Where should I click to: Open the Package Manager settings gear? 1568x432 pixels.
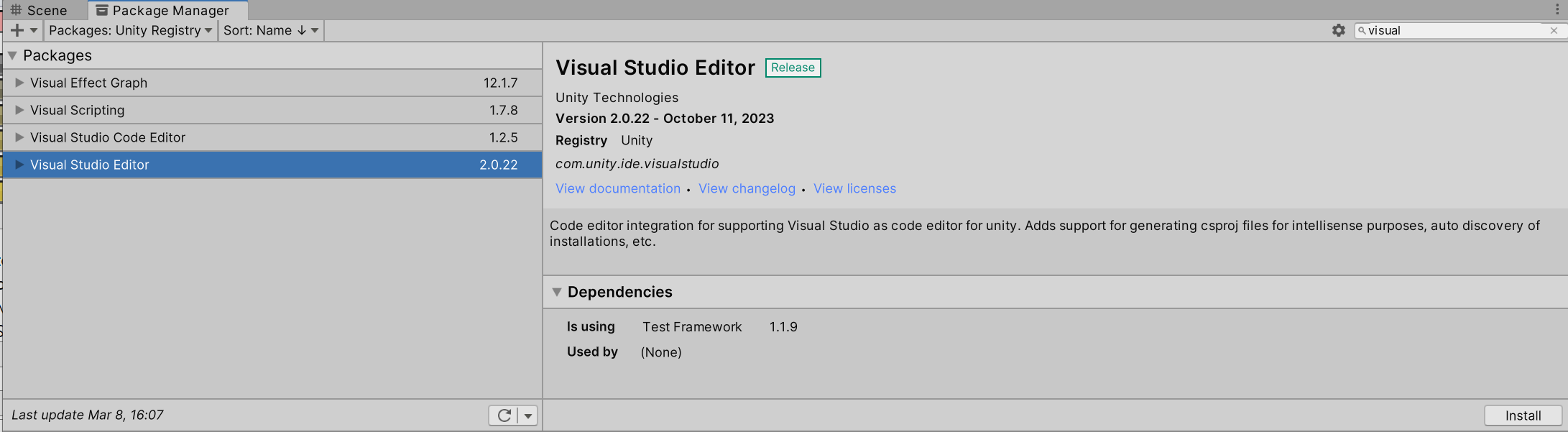[x=1338, y=30]
